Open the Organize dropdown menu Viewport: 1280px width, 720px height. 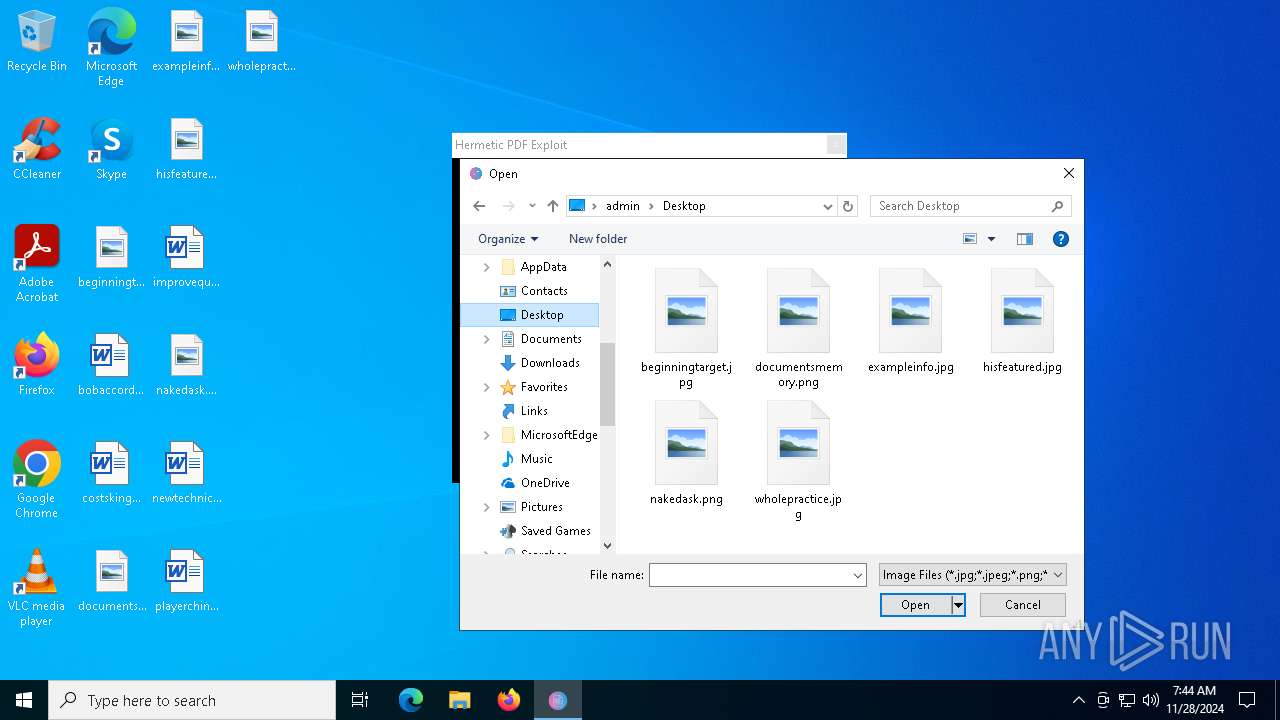point(508,239)
